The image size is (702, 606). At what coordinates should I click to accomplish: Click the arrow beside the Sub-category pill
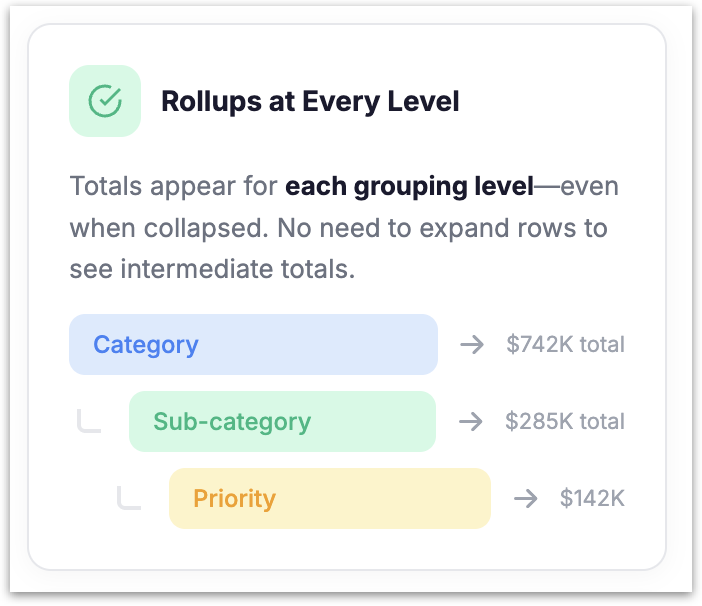471,421
